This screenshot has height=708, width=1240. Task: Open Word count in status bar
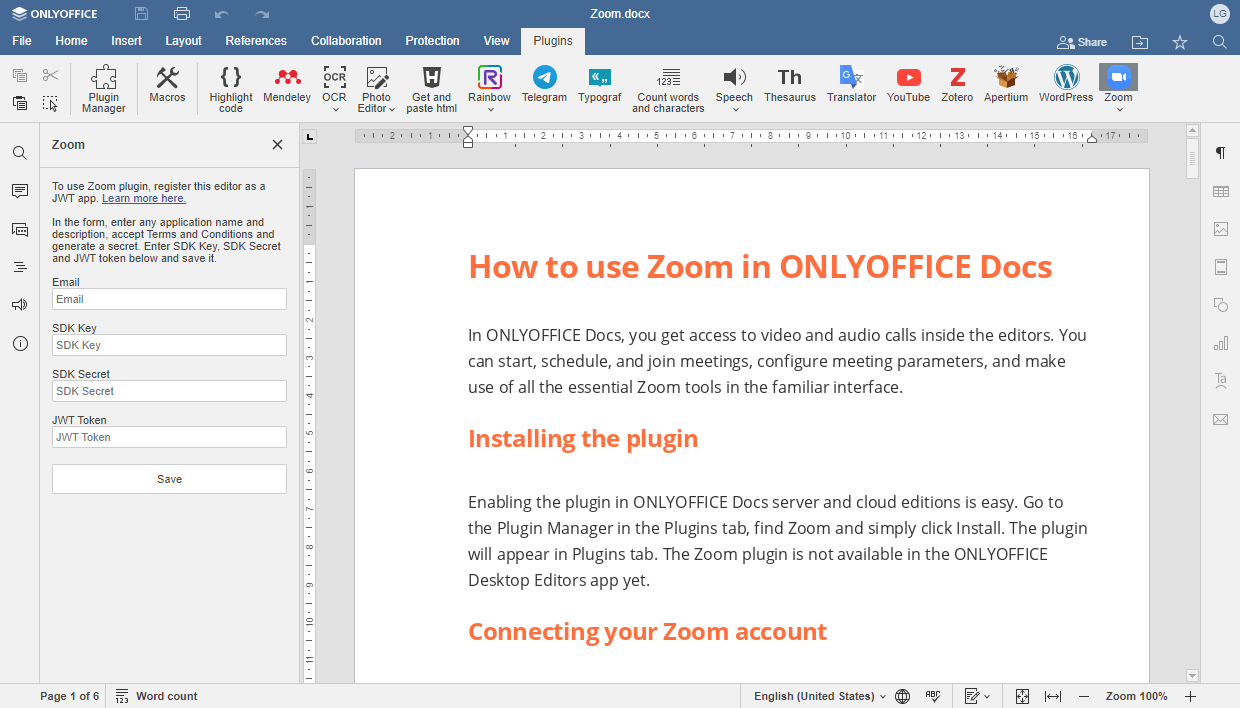pyautogui.click(x=156, y=696)
